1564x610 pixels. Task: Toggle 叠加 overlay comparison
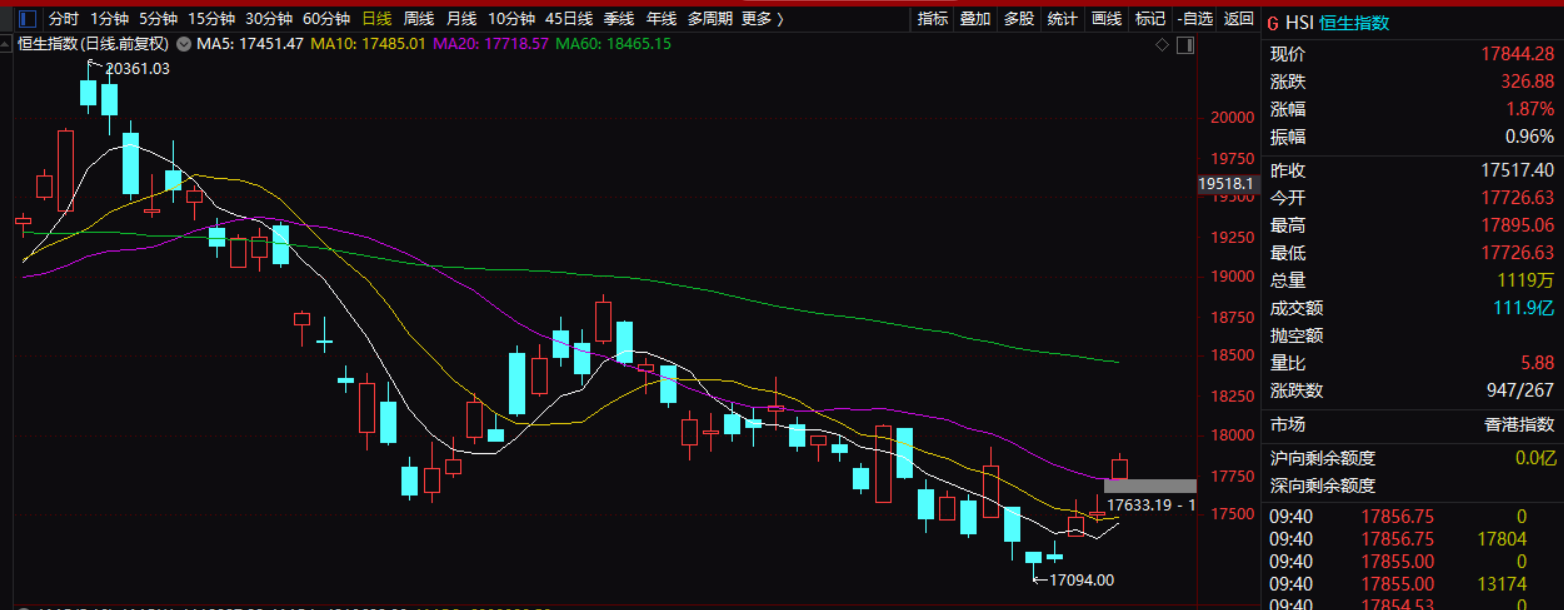tap(975, 19)
